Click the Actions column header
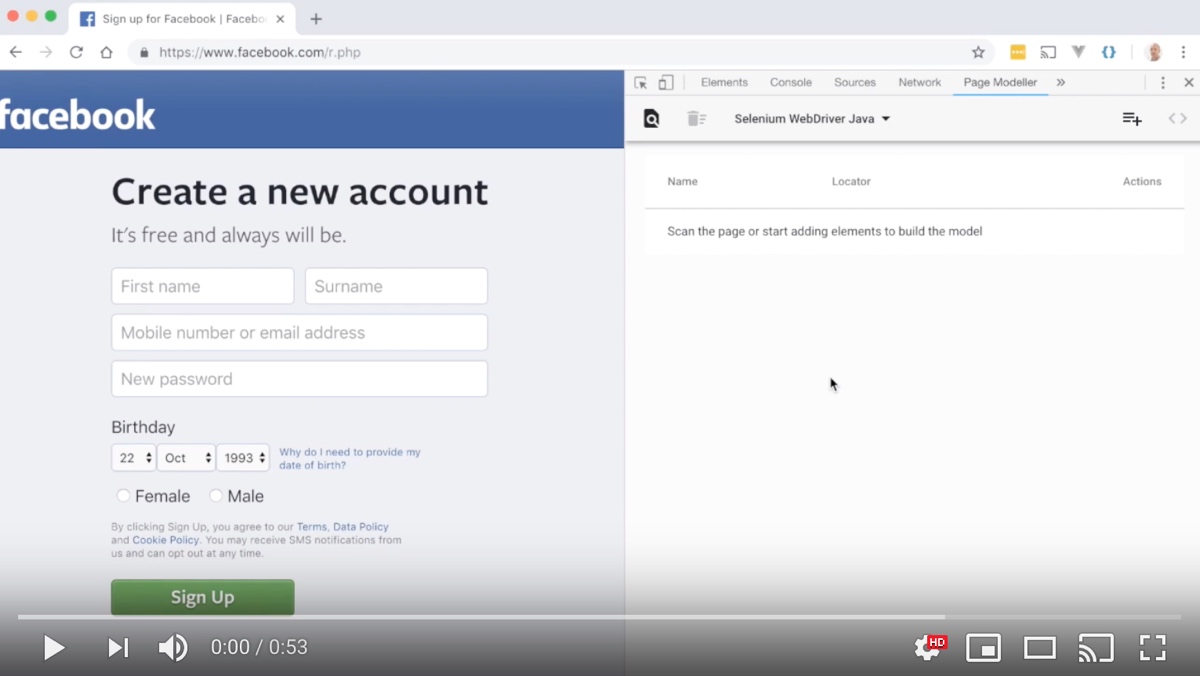Viewport: 1200px width, 676px height. point(1142,182)
